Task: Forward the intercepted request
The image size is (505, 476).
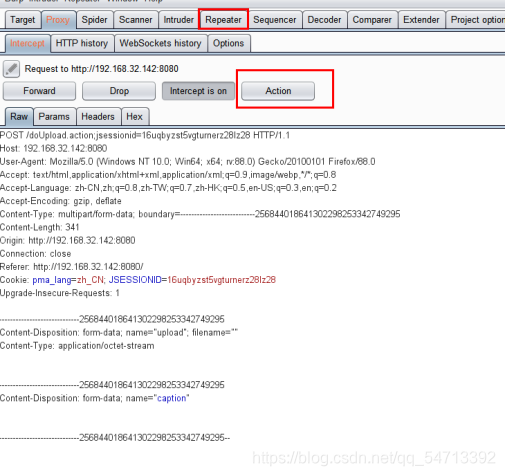Action: click(39, 91)
